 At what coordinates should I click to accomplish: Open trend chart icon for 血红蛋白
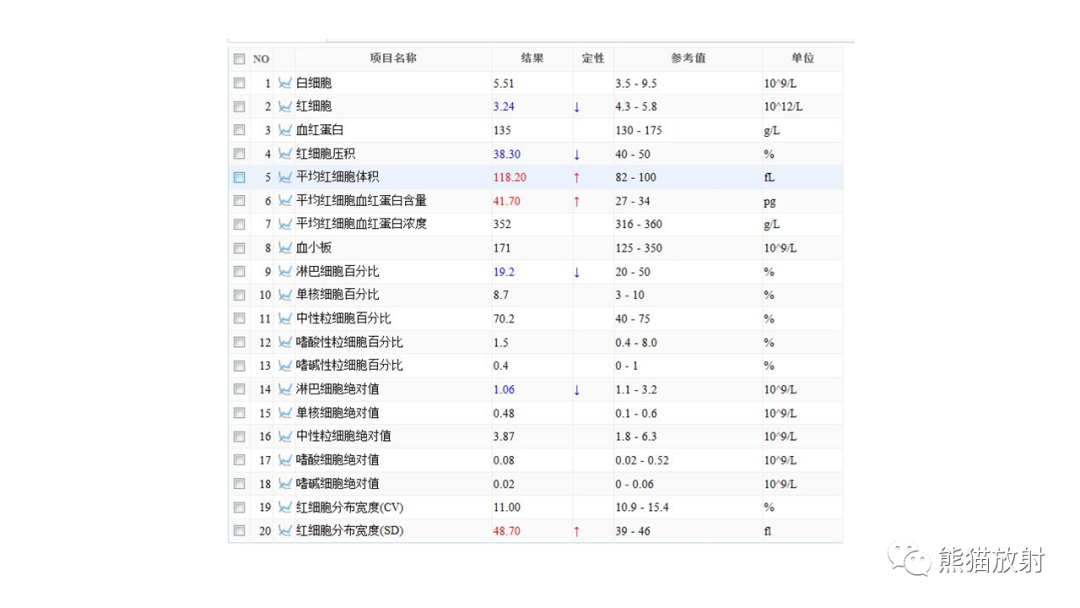[x=284, y=129]
